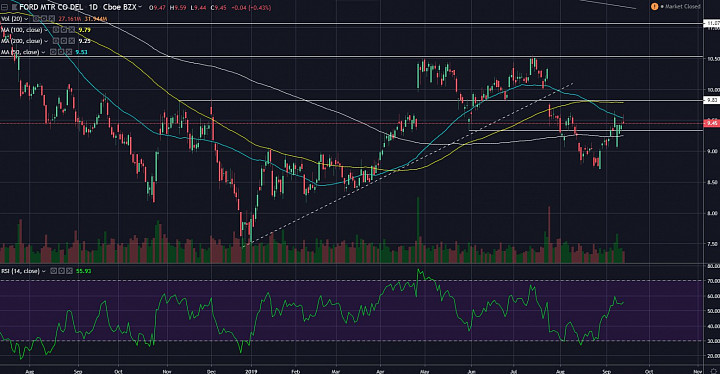Image resolution: width=720 pixels, height=374 pixels.
Task: Click 9.00 on the price axis
Action: coord(713,151)
